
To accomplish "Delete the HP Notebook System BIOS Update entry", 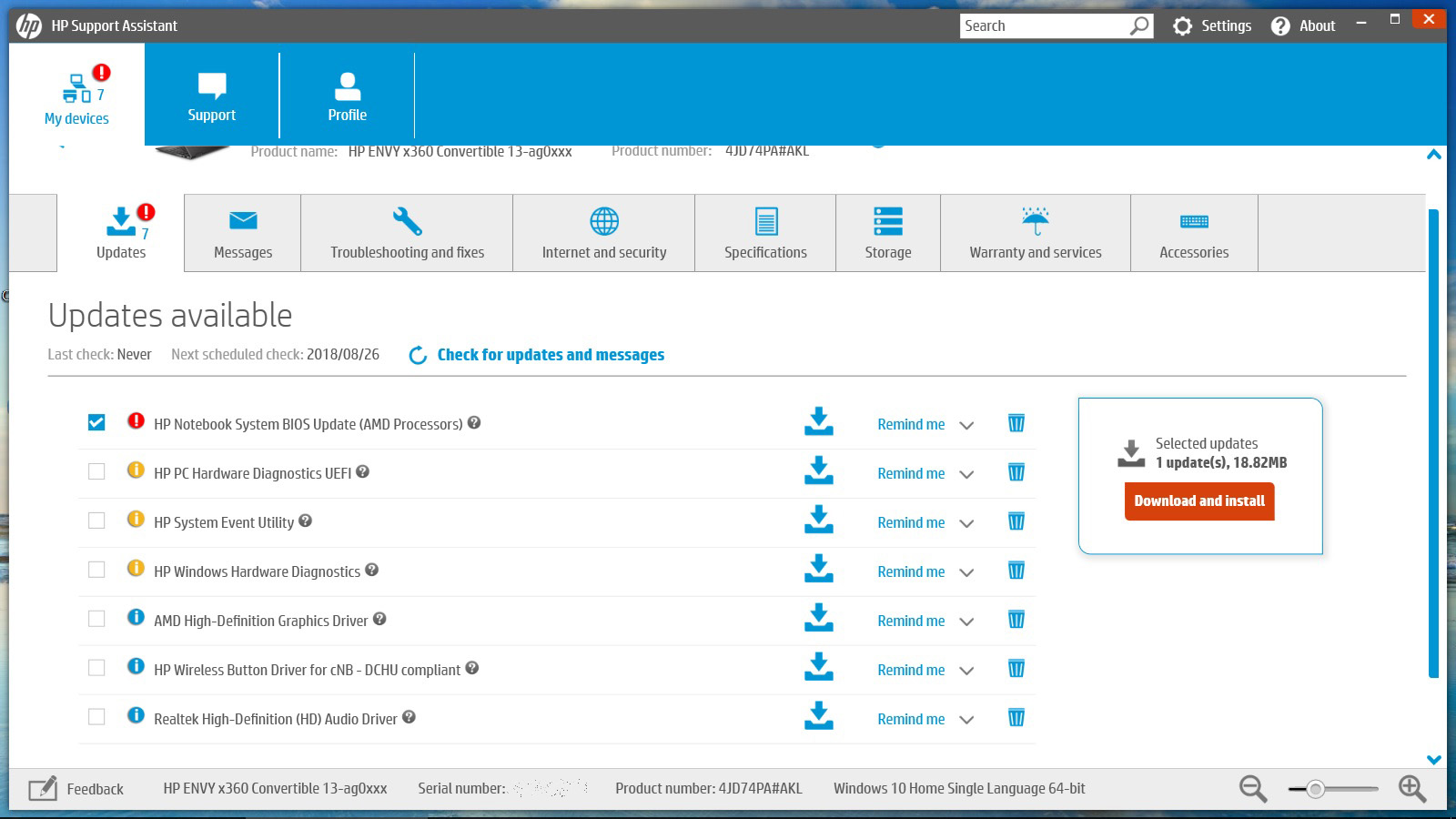I will [1016, 423].
